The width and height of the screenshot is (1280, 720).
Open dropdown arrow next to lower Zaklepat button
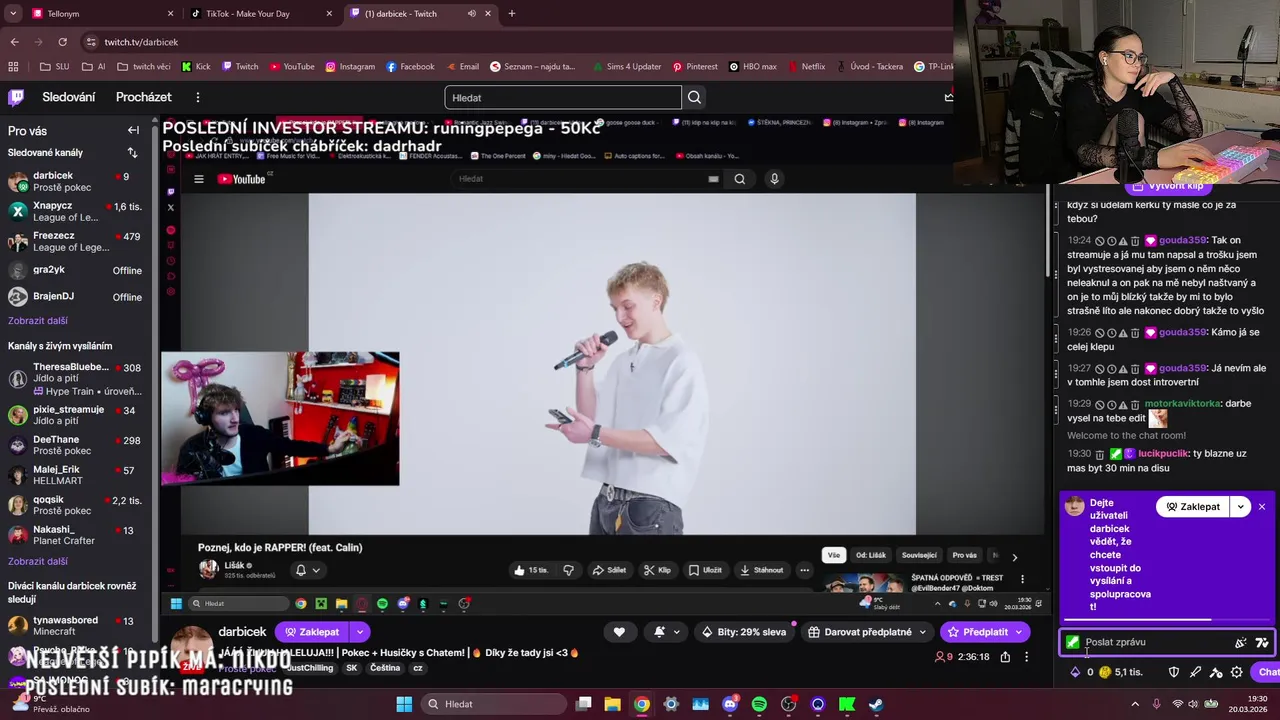point(359,632)
